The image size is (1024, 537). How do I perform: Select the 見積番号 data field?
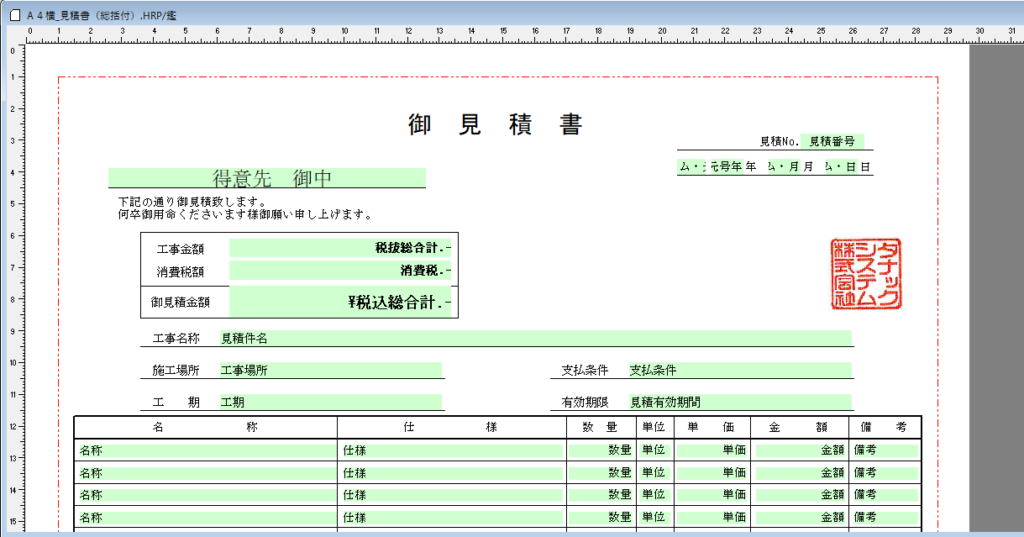832,141
